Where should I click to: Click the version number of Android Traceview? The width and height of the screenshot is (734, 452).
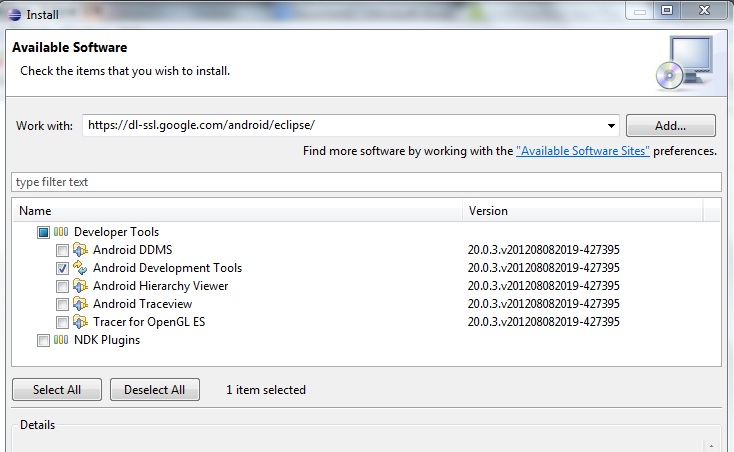[543, 304]
